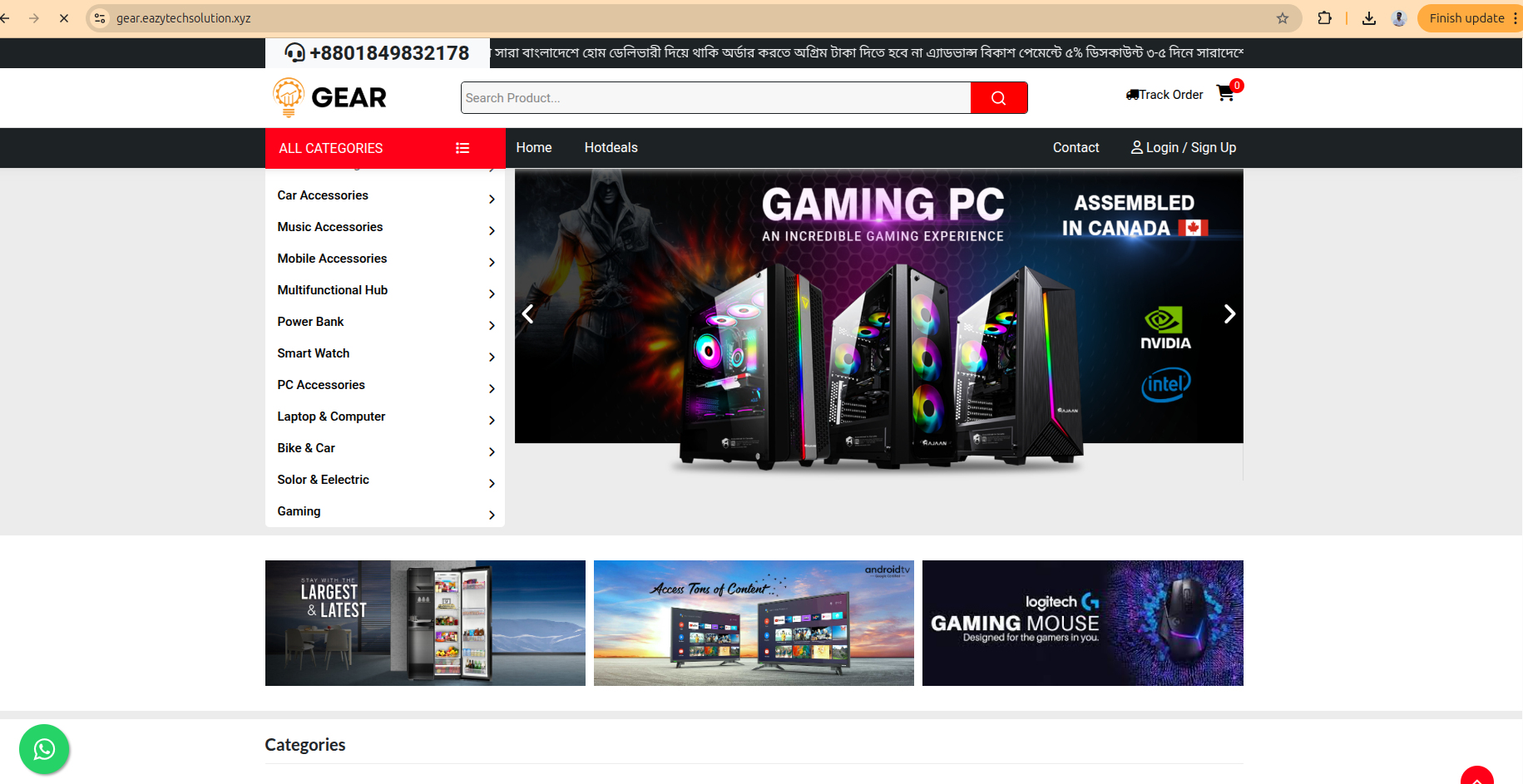Open Login / Sign Up link

tap(1183, 147)
